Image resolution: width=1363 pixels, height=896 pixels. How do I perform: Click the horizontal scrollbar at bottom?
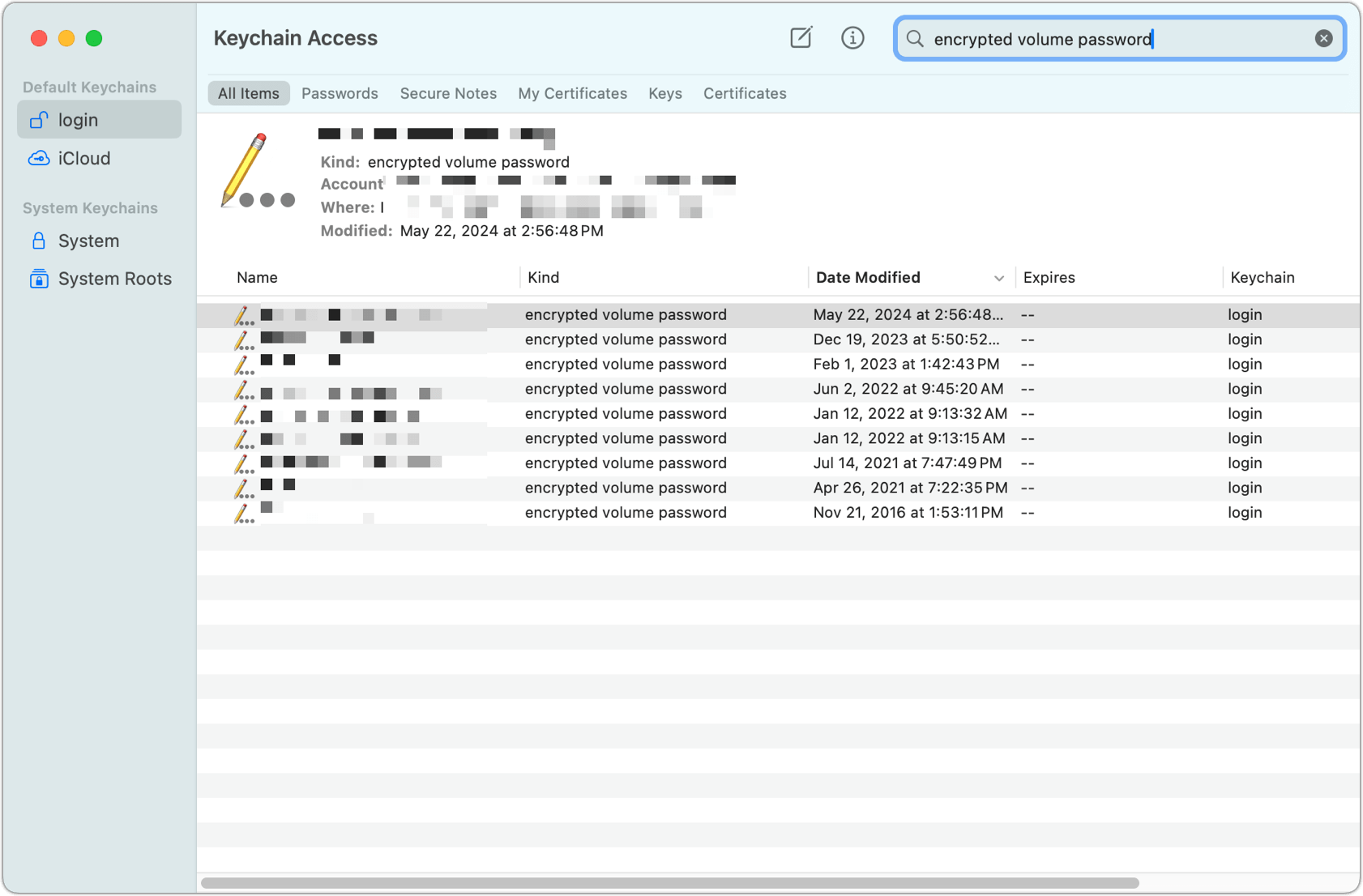click(x=669, y=883)
